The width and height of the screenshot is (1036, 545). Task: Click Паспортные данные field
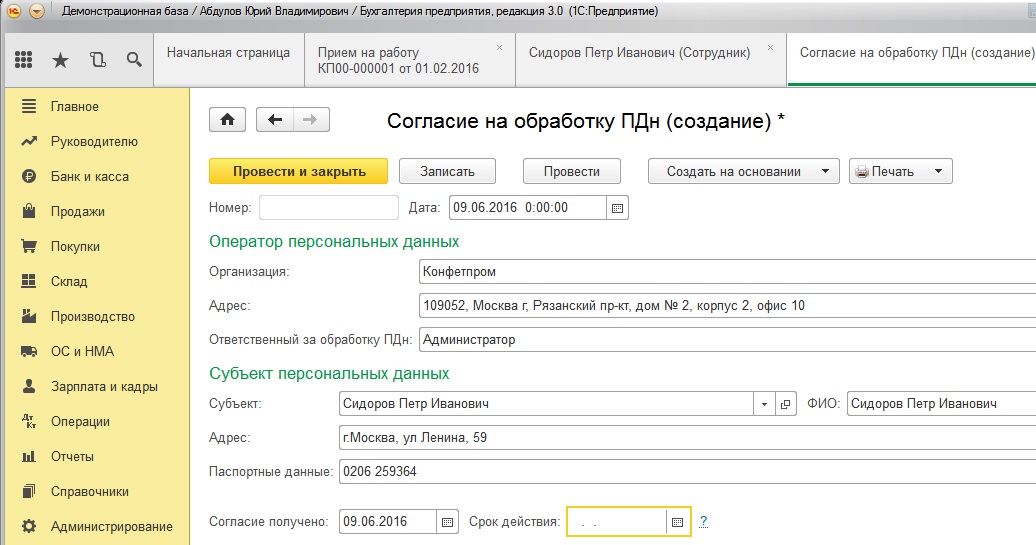click(688, 472)
